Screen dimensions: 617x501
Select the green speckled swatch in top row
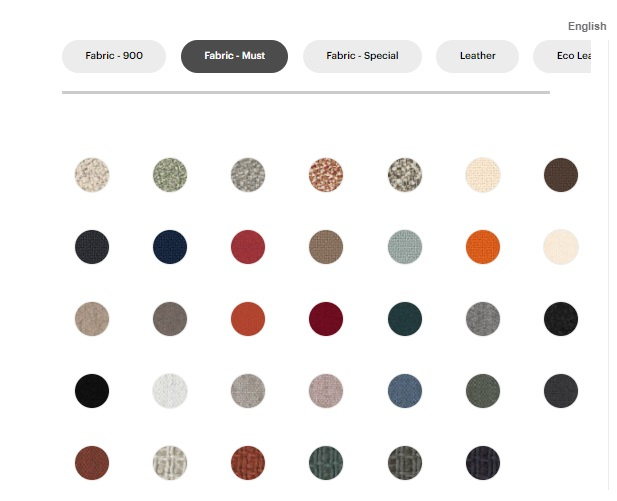coord(170,175)
